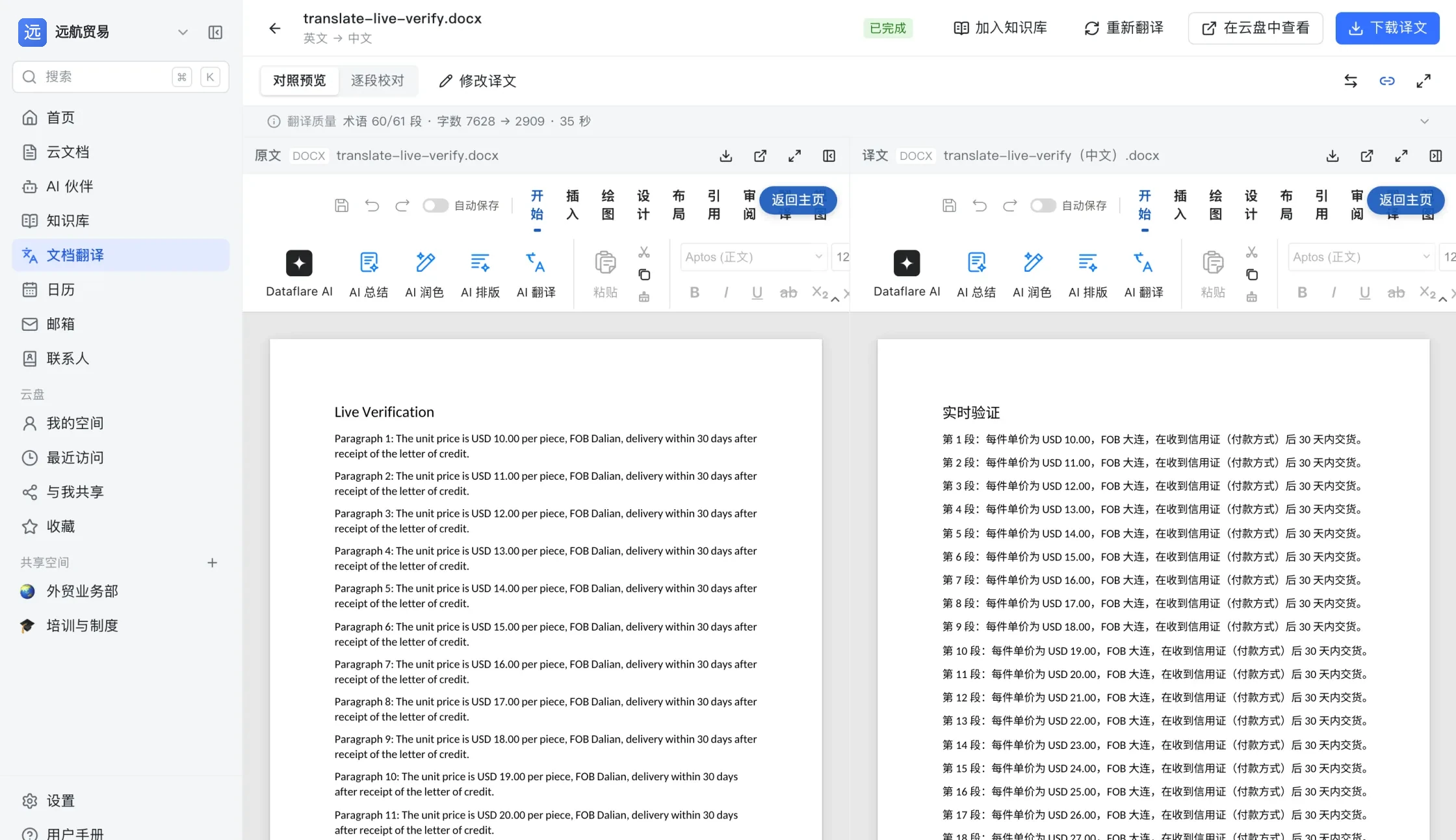Click 在云盘中查看 button
The width and height of the screenshot is (1456, 840).
[1255, 28]
